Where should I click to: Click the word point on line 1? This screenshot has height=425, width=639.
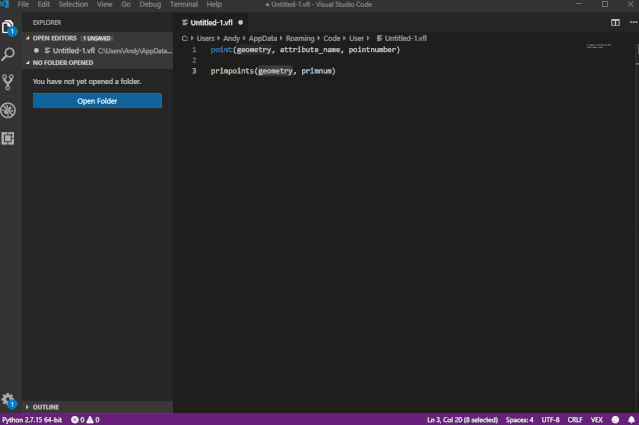pos(221,50)
